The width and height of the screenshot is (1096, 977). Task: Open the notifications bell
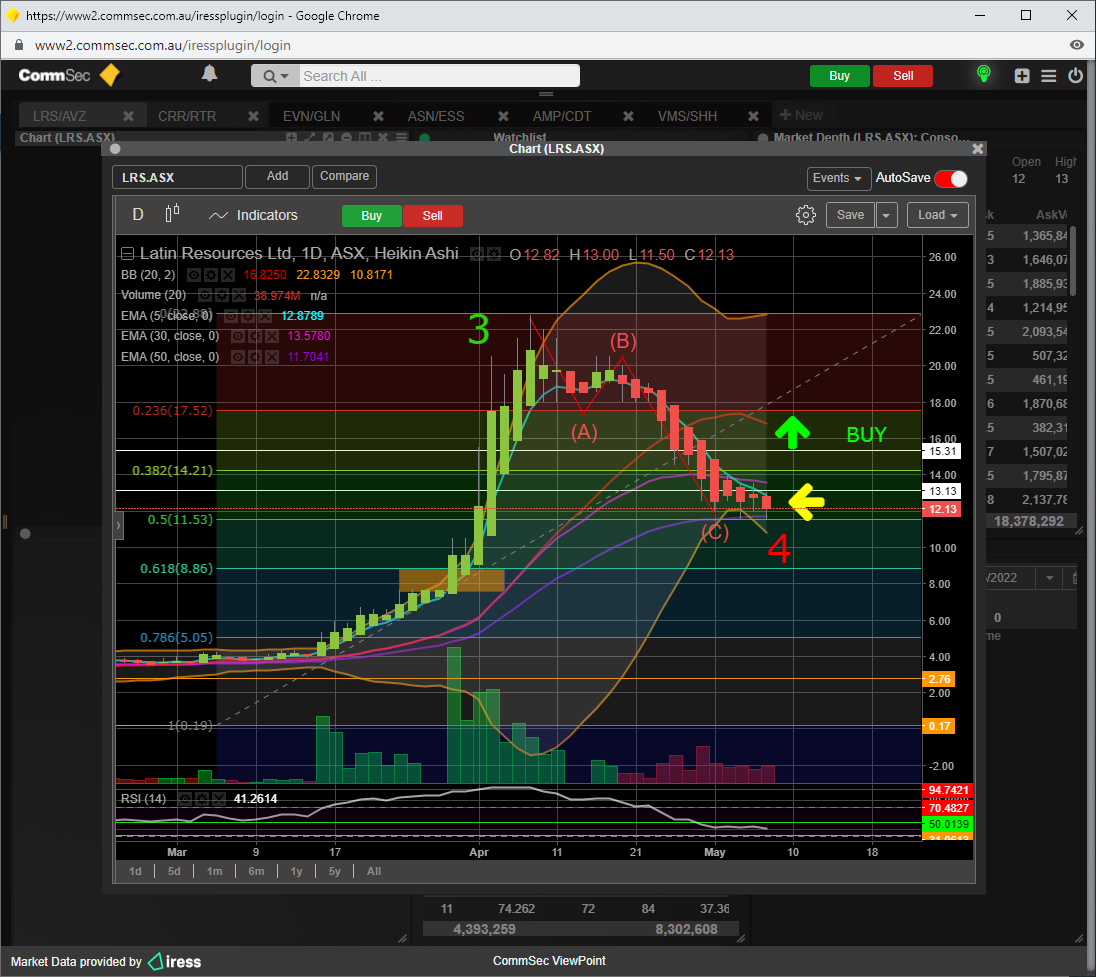coord(209,74)
